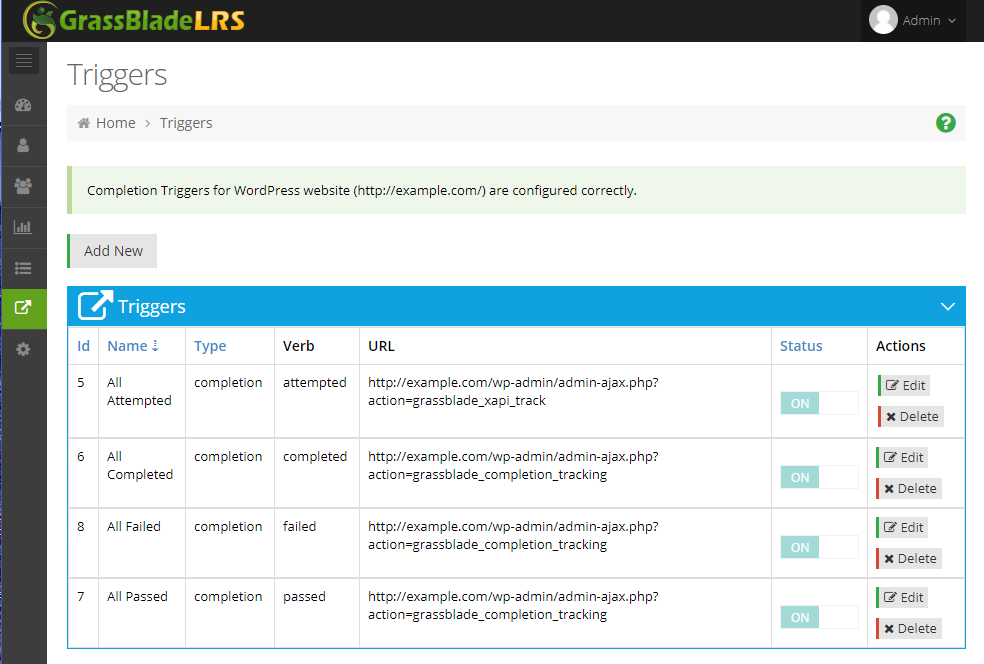Click the Admin avatar picture
984x664 pixels.
[x=883, y=20]
